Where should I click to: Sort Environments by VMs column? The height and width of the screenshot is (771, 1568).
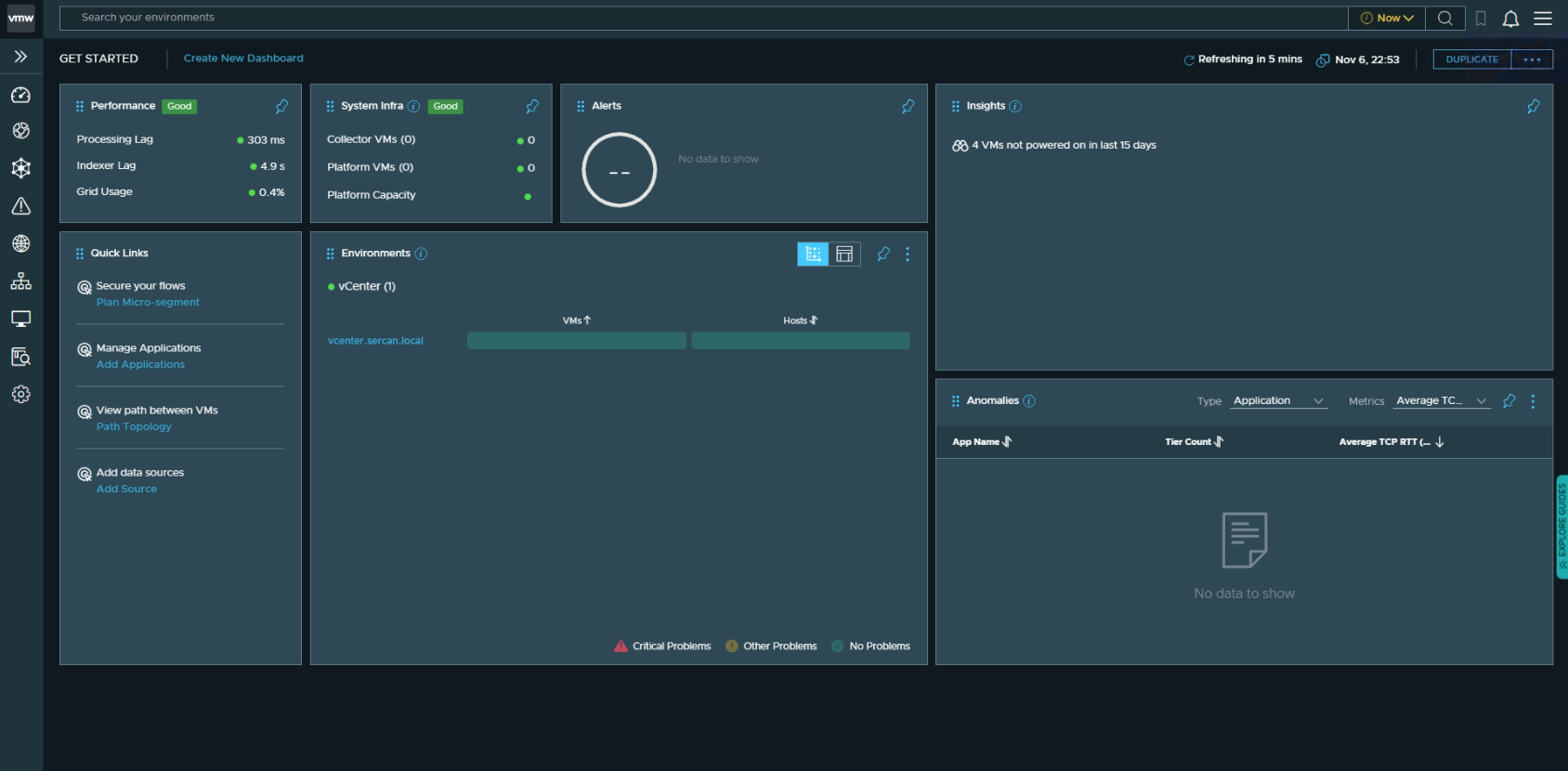coord(577,320)
